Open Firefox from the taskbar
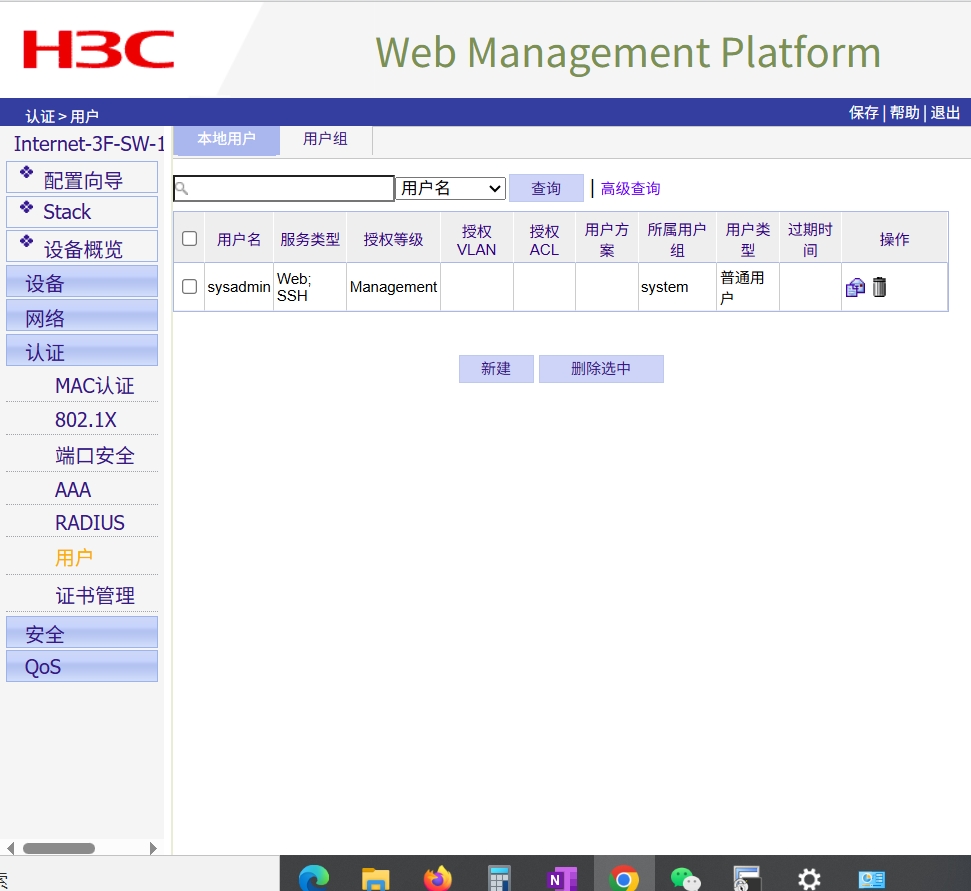 [437, 878]
